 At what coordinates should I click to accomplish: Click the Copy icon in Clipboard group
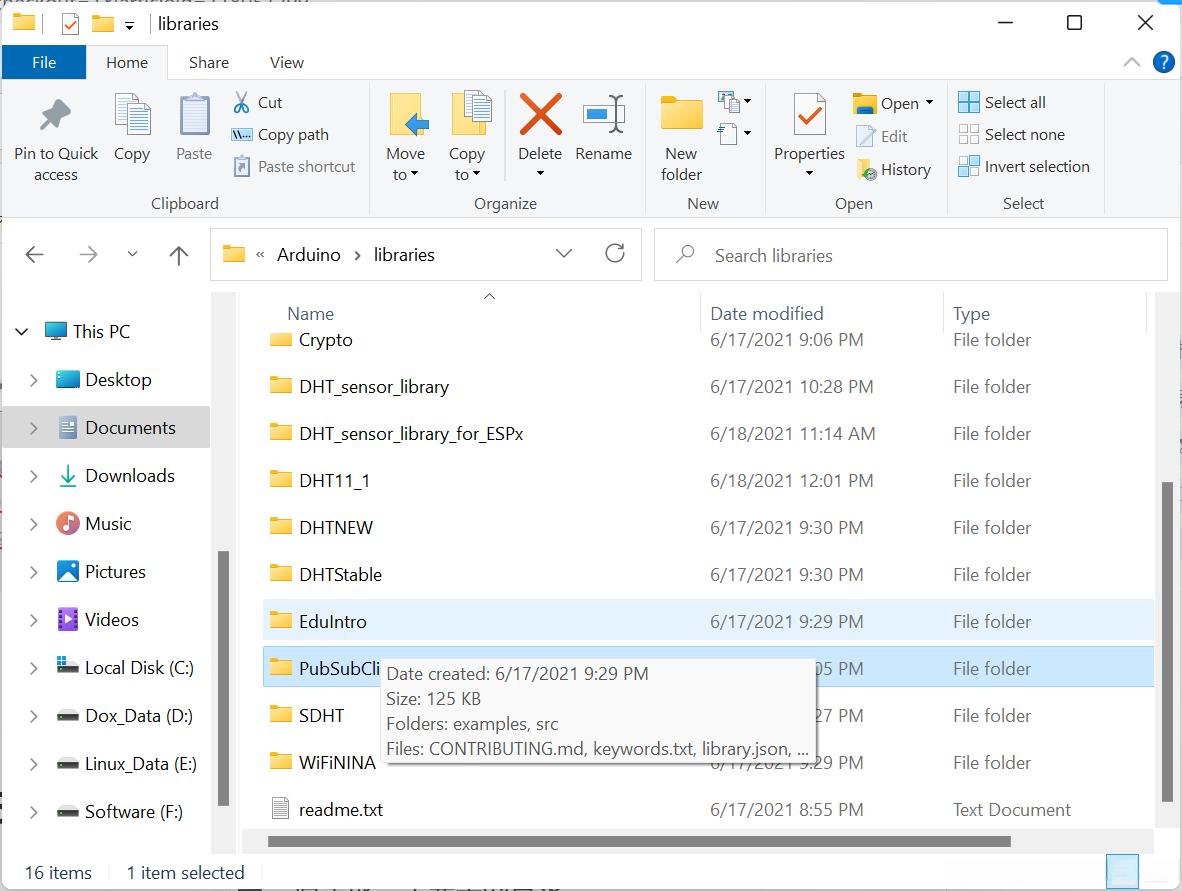click(x=132, y=115)
